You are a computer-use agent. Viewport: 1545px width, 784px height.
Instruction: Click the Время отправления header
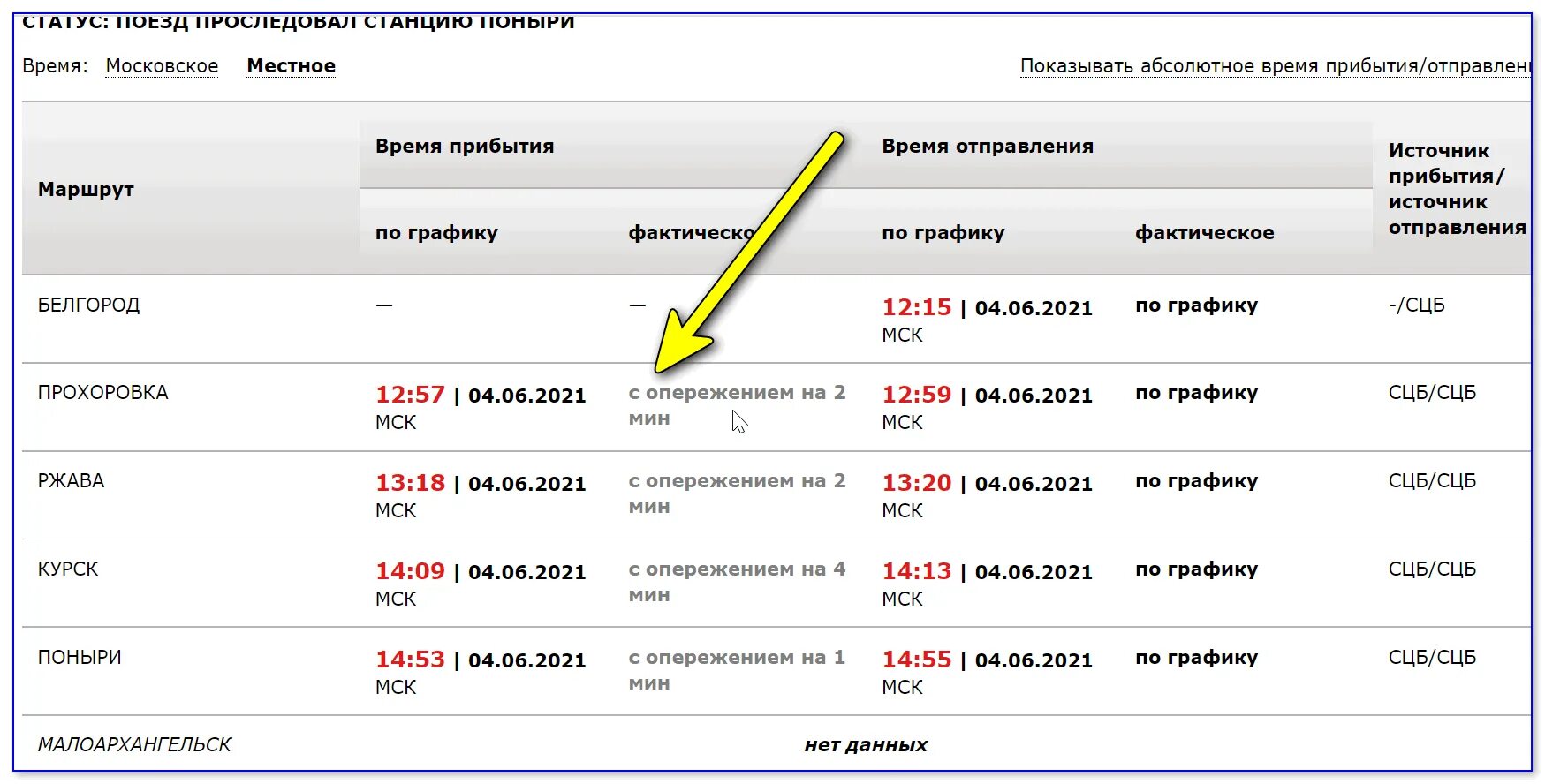988,147
